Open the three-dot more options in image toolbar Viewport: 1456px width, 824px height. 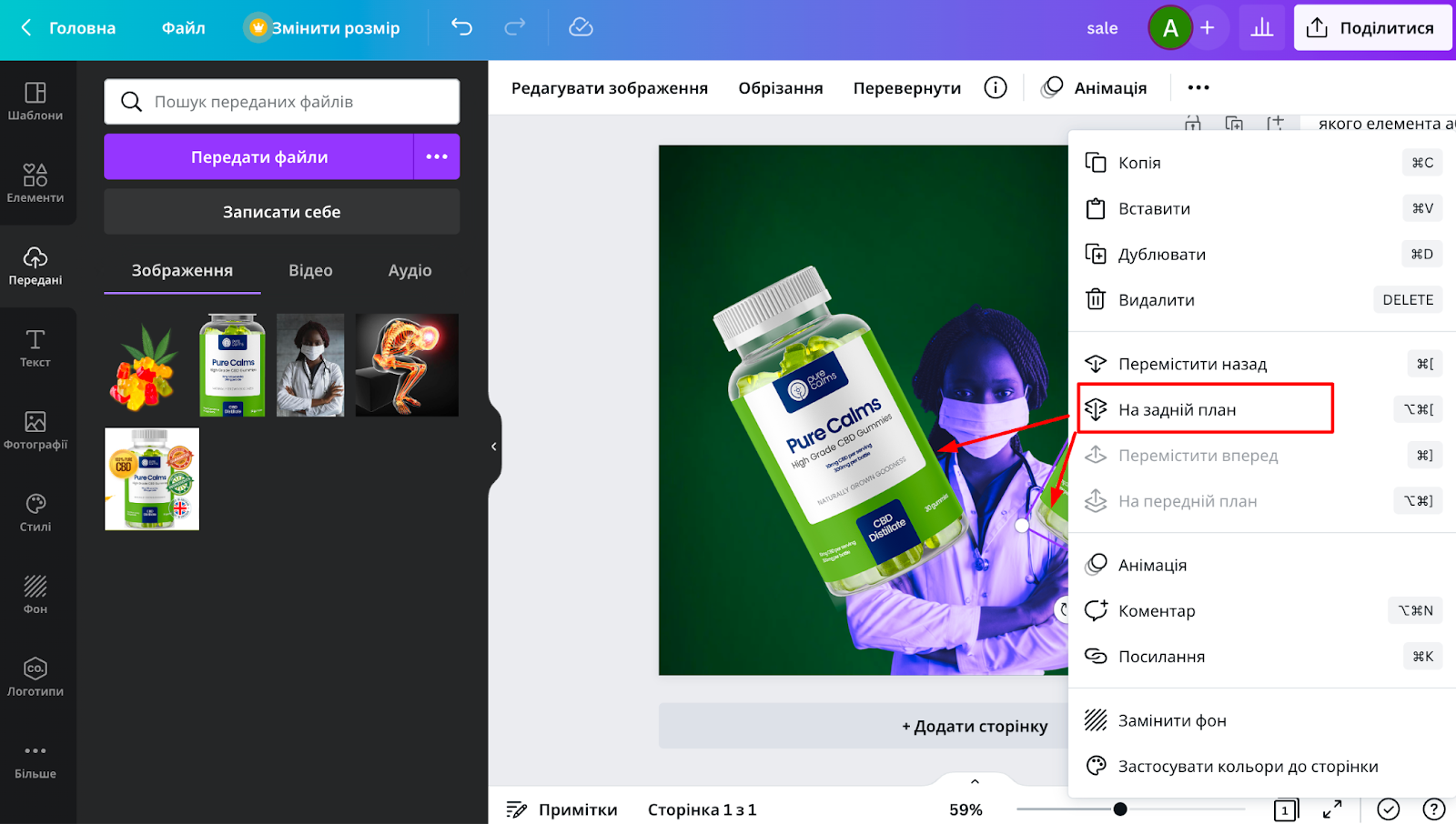point(1198,87)
